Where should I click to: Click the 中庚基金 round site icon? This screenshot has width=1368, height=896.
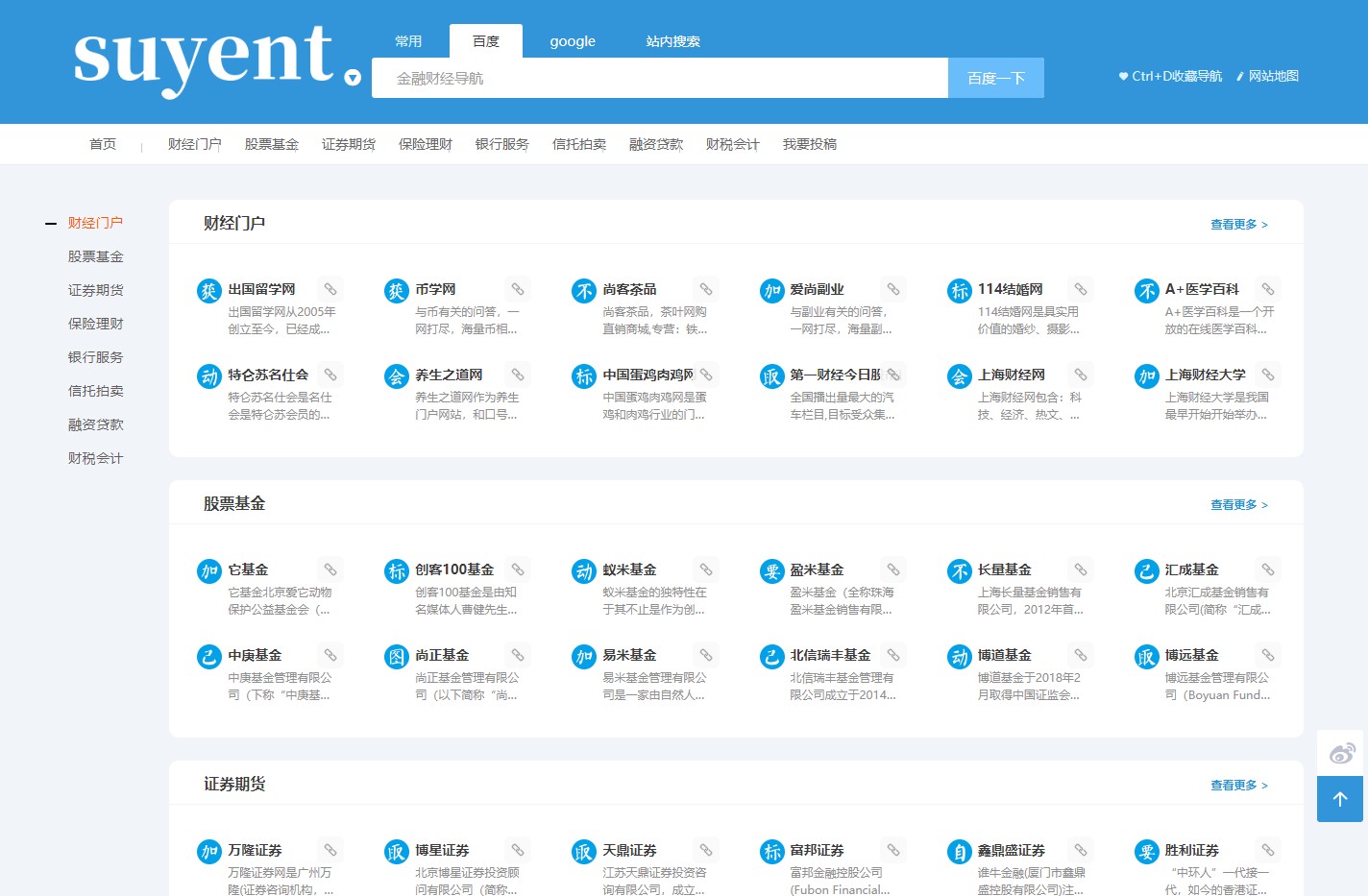tap(208, 657)
